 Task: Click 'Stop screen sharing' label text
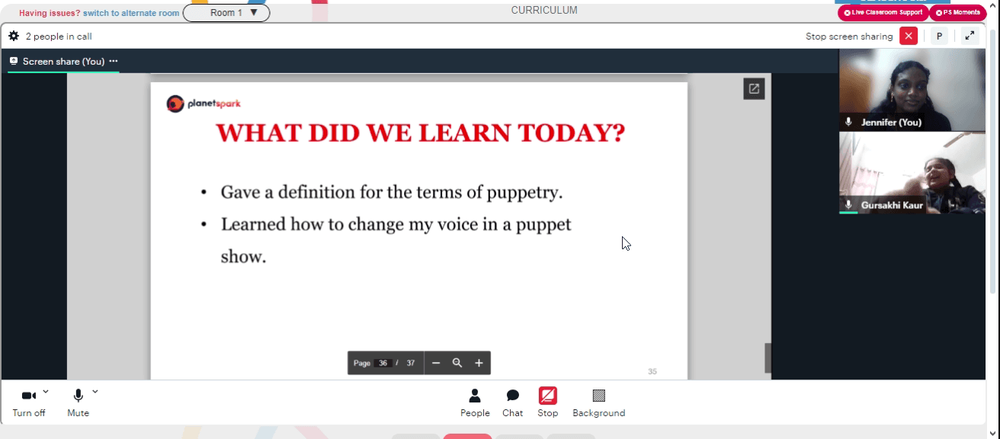pos(849,36)
